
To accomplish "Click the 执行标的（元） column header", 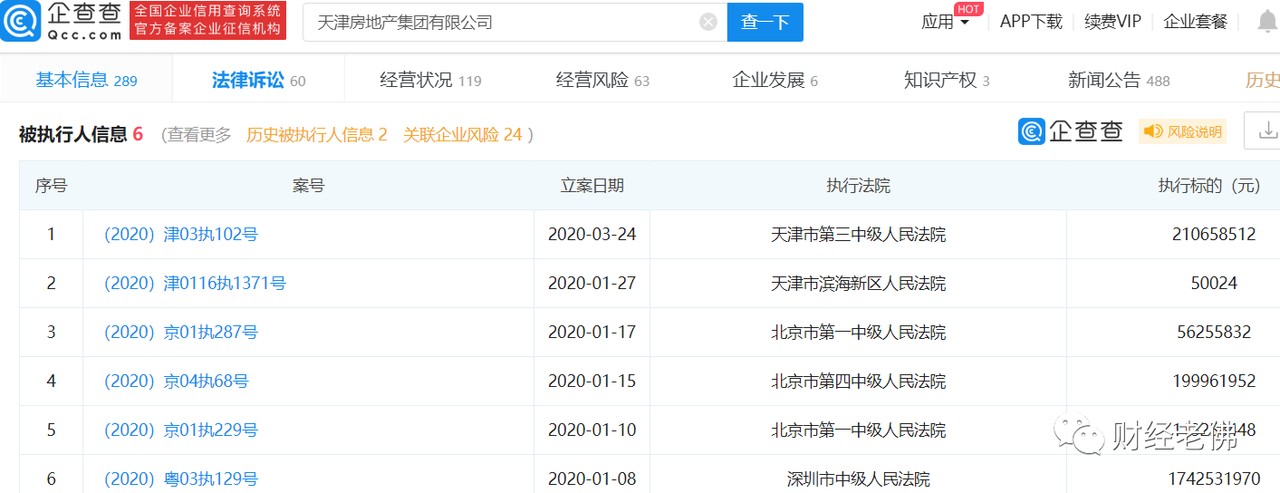I will [x=1209, y=185].
